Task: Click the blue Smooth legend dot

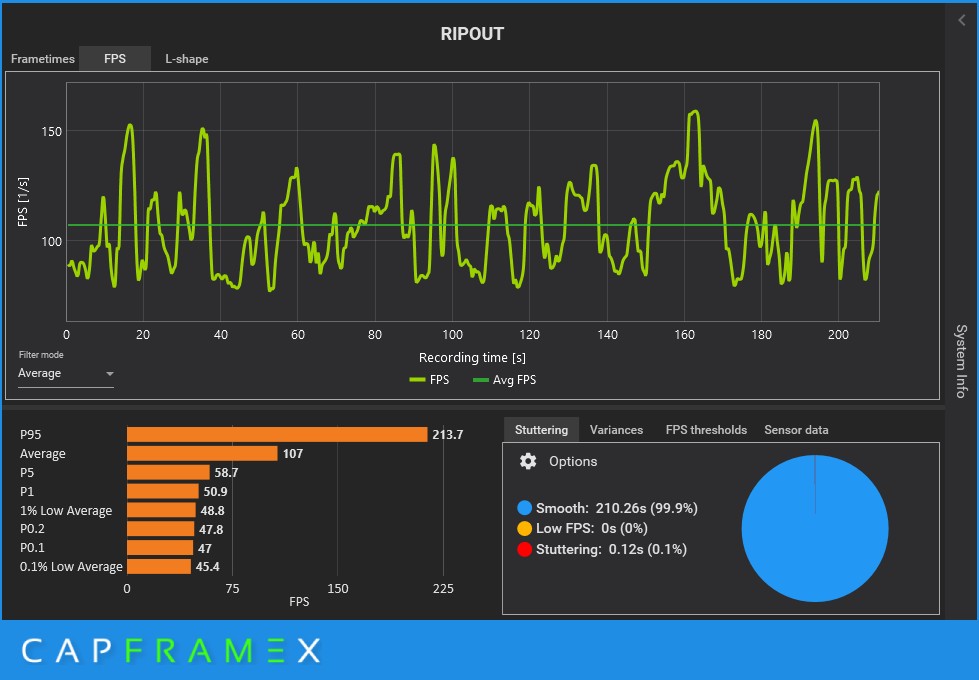Action: (x=524, y=508)
